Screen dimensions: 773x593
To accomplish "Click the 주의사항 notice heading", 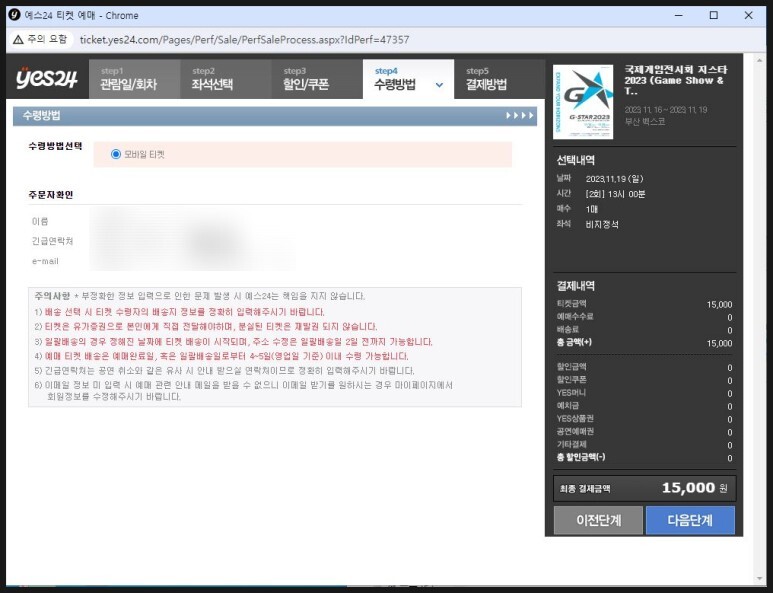I will 52,296.
